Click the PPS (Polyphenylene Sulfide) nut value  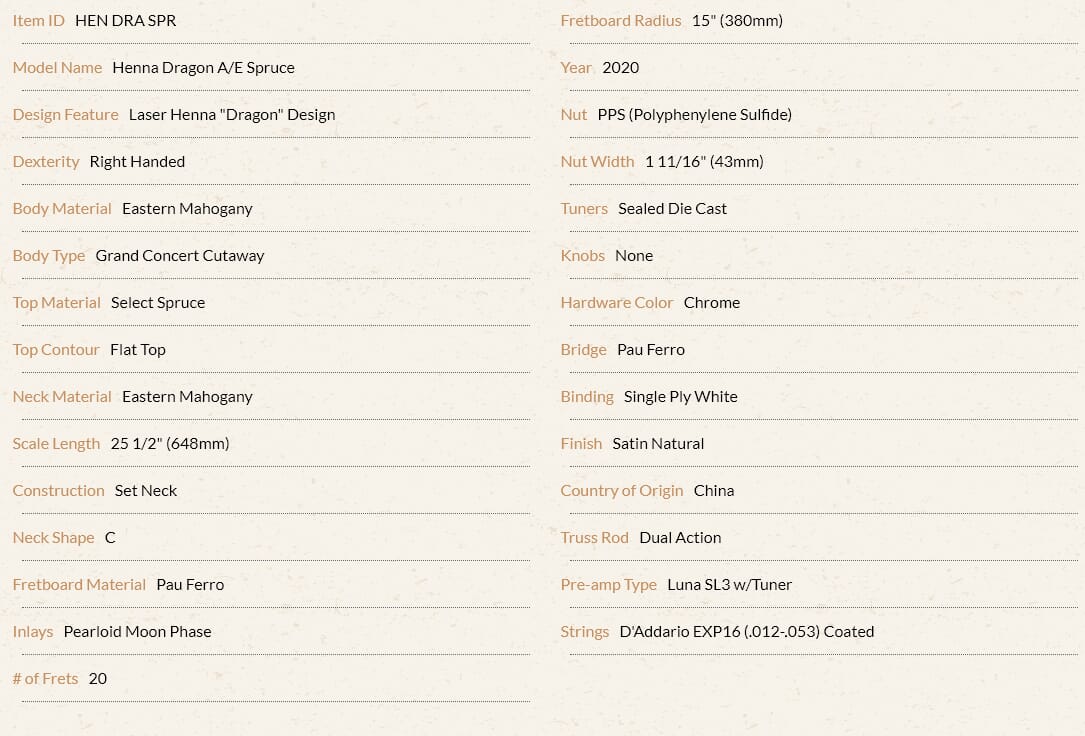[x=695, y=115]
